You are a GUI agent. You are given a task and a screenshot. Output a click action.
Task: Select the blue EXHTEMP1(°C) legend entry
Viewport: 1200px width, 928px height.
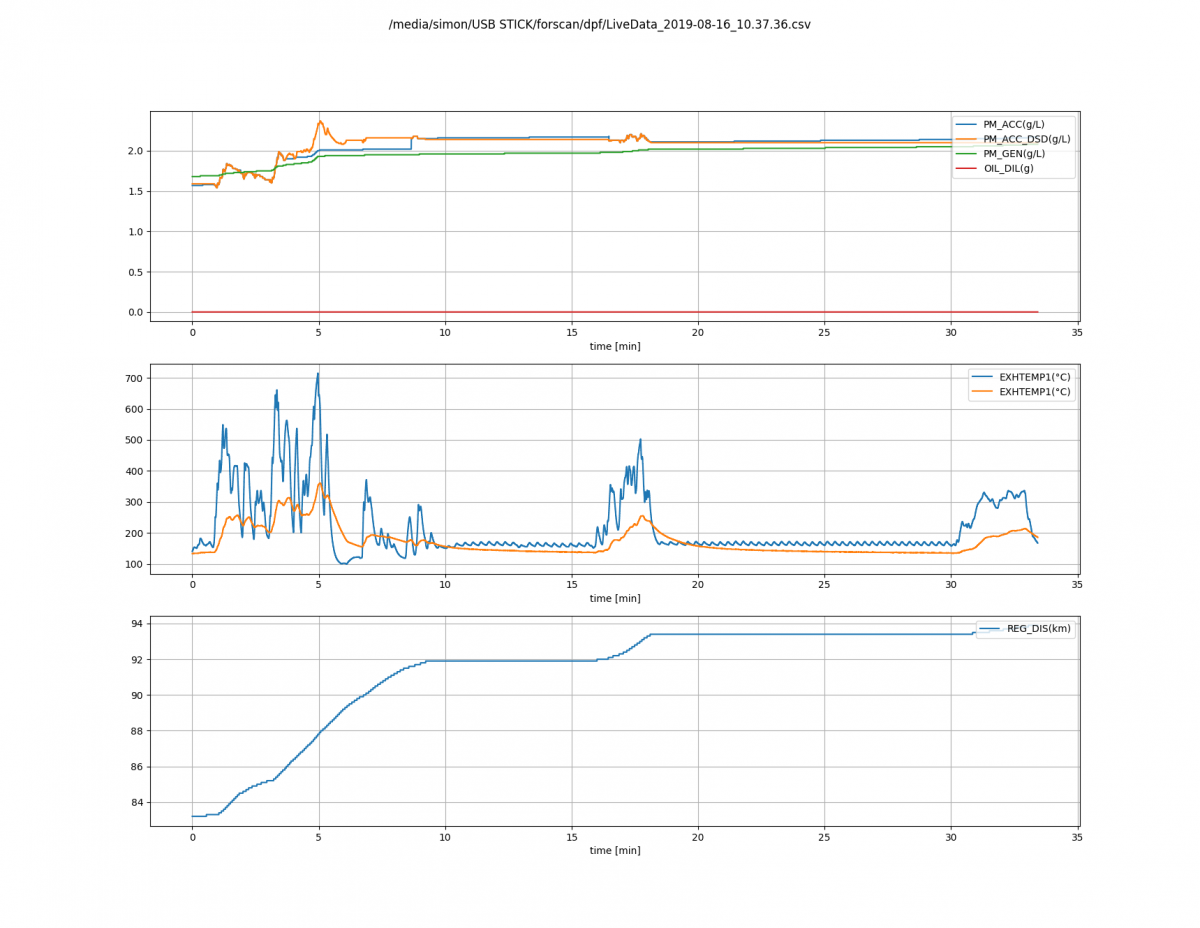click(x=1021, y=377)
